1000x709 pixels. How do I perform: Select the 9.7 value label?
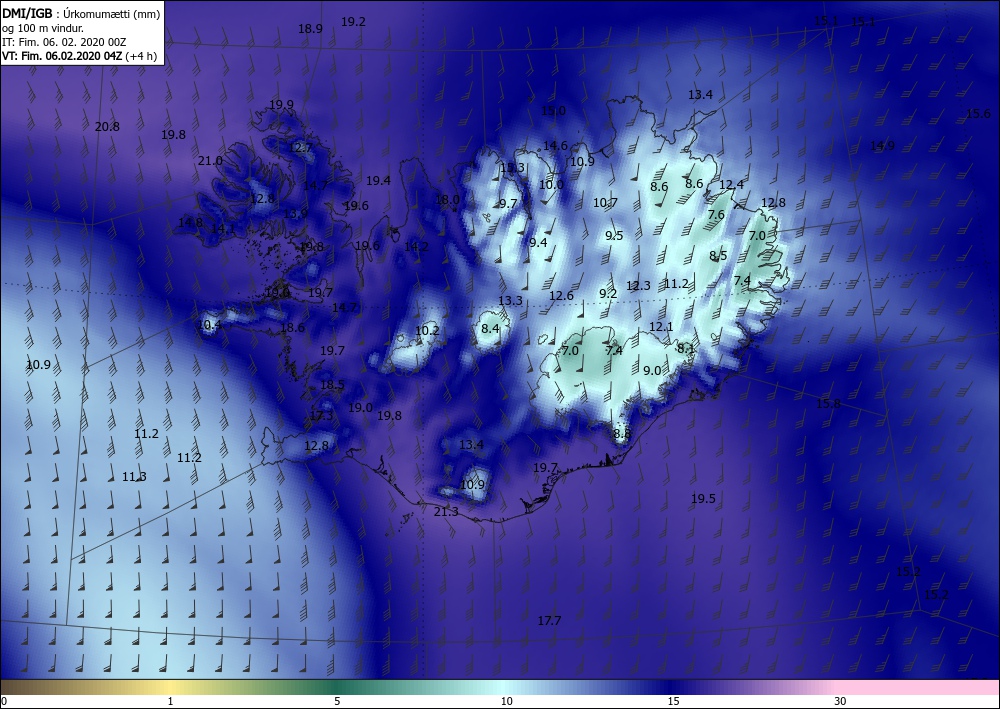point(508,203)
